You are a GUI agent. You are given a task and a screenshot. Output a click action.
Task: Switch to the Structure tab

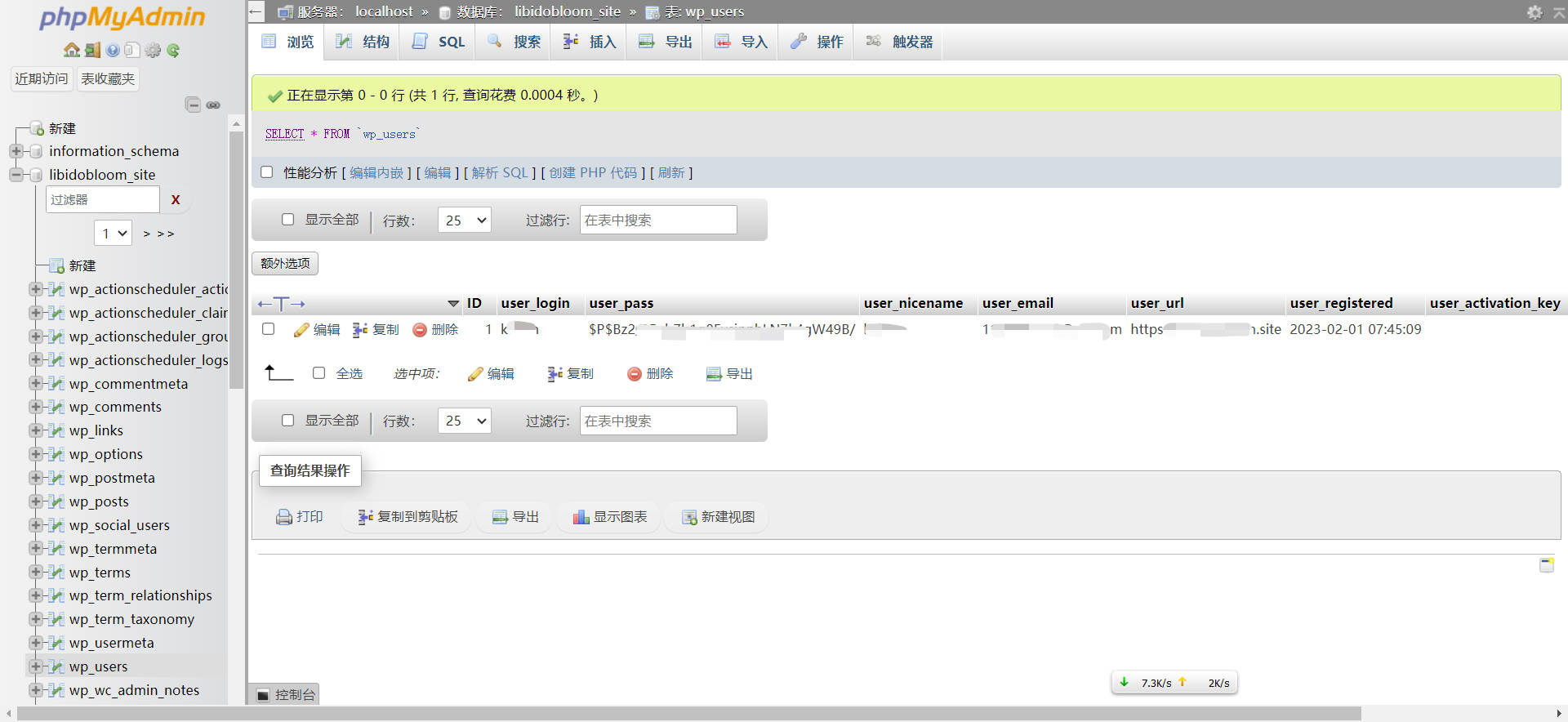point(363,42)
